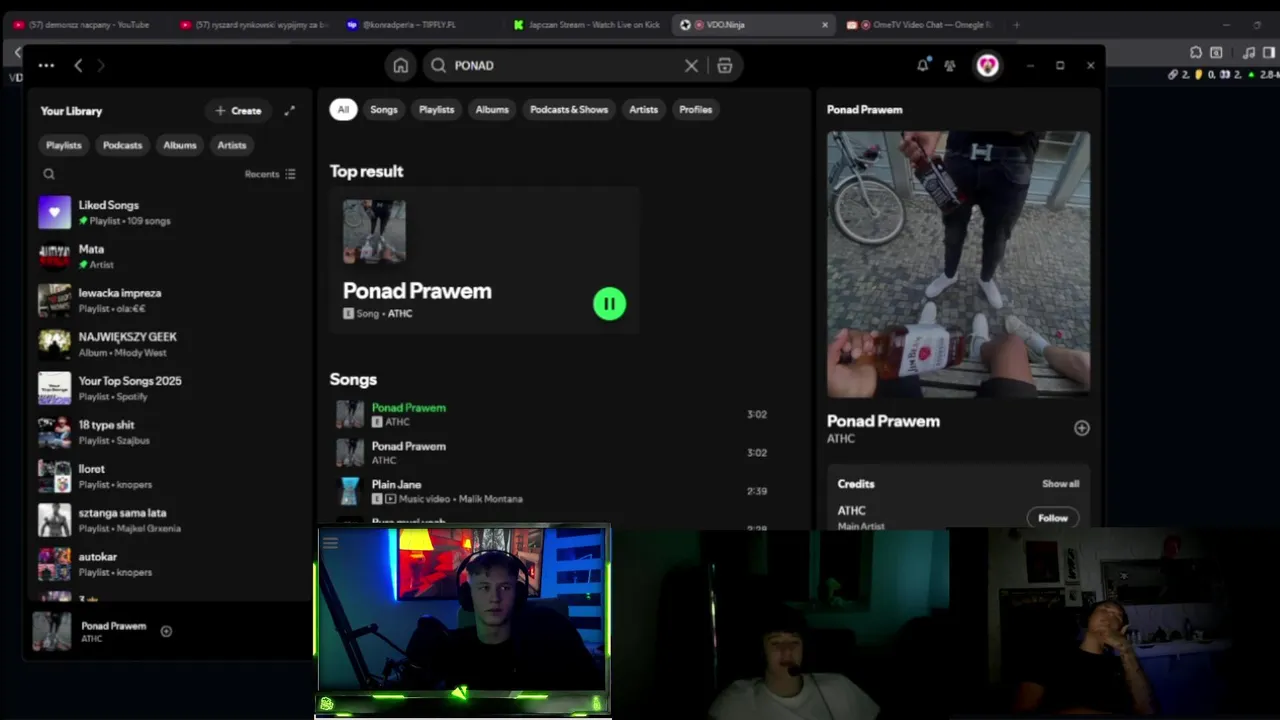This screenshot has height=720, width=1280.
Task: Click the search magnifier icon in top bar
Action: 438,65
